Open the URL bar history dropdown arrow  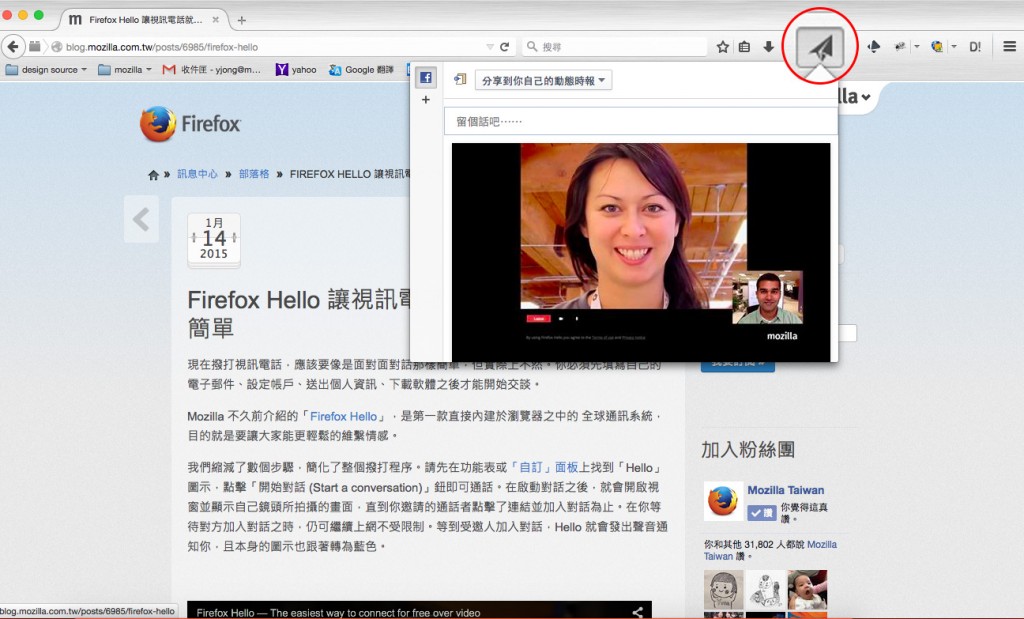[490, 47]
